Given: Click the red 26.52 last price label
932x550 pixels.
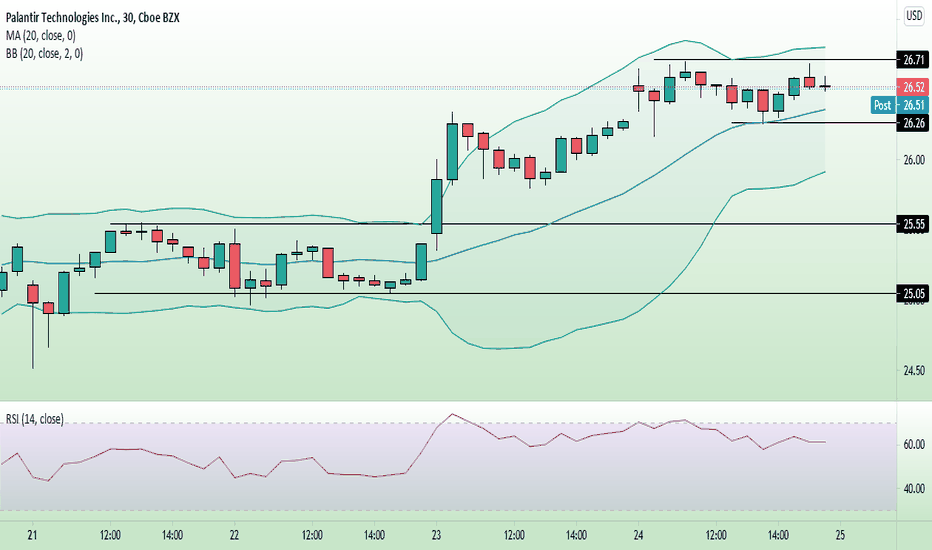Looking at the screenshot, I should click(913, 87).
